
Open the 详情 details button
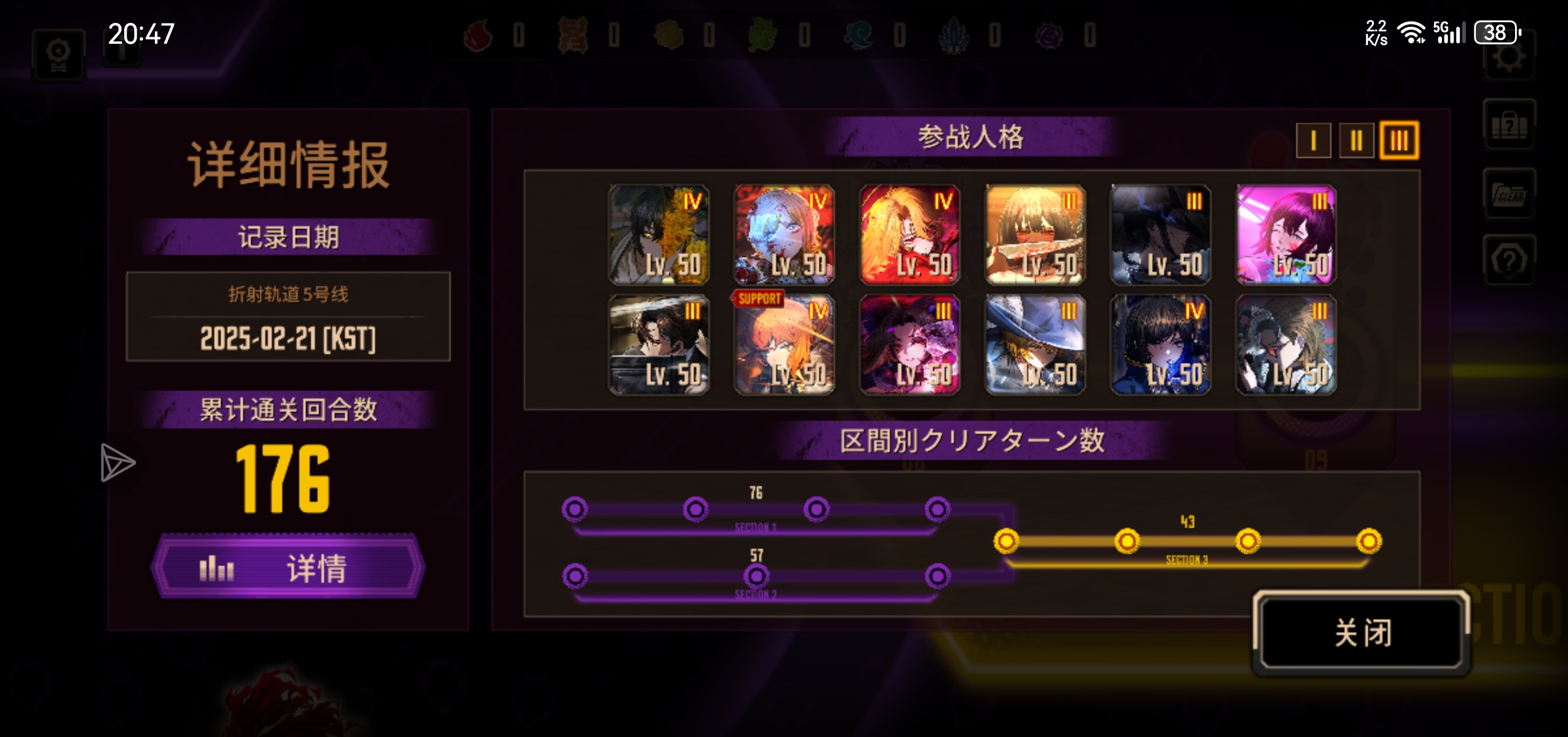(288, 567)
